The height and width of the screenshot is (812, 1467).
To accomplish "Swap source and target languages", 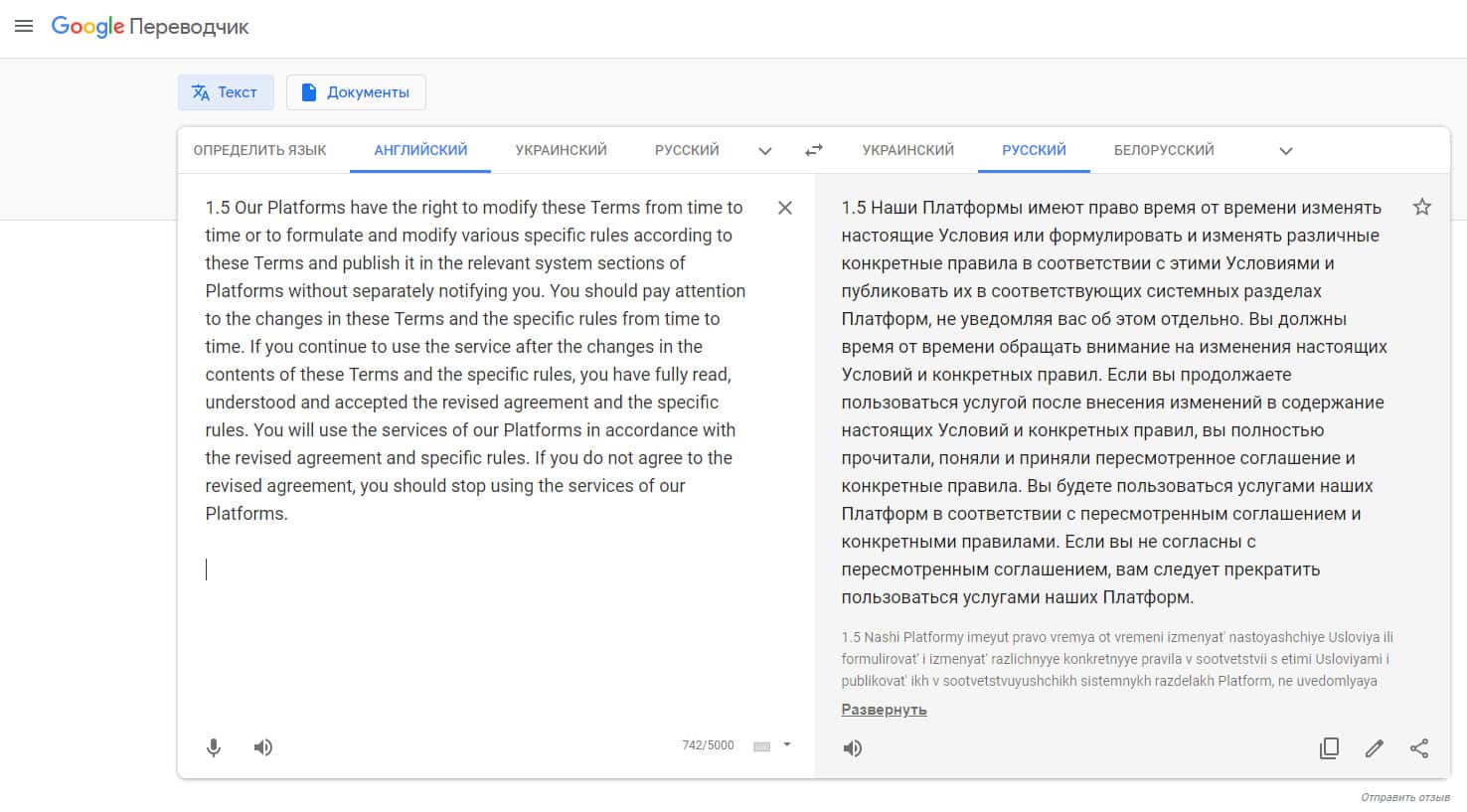I will (x=813, y=150).
